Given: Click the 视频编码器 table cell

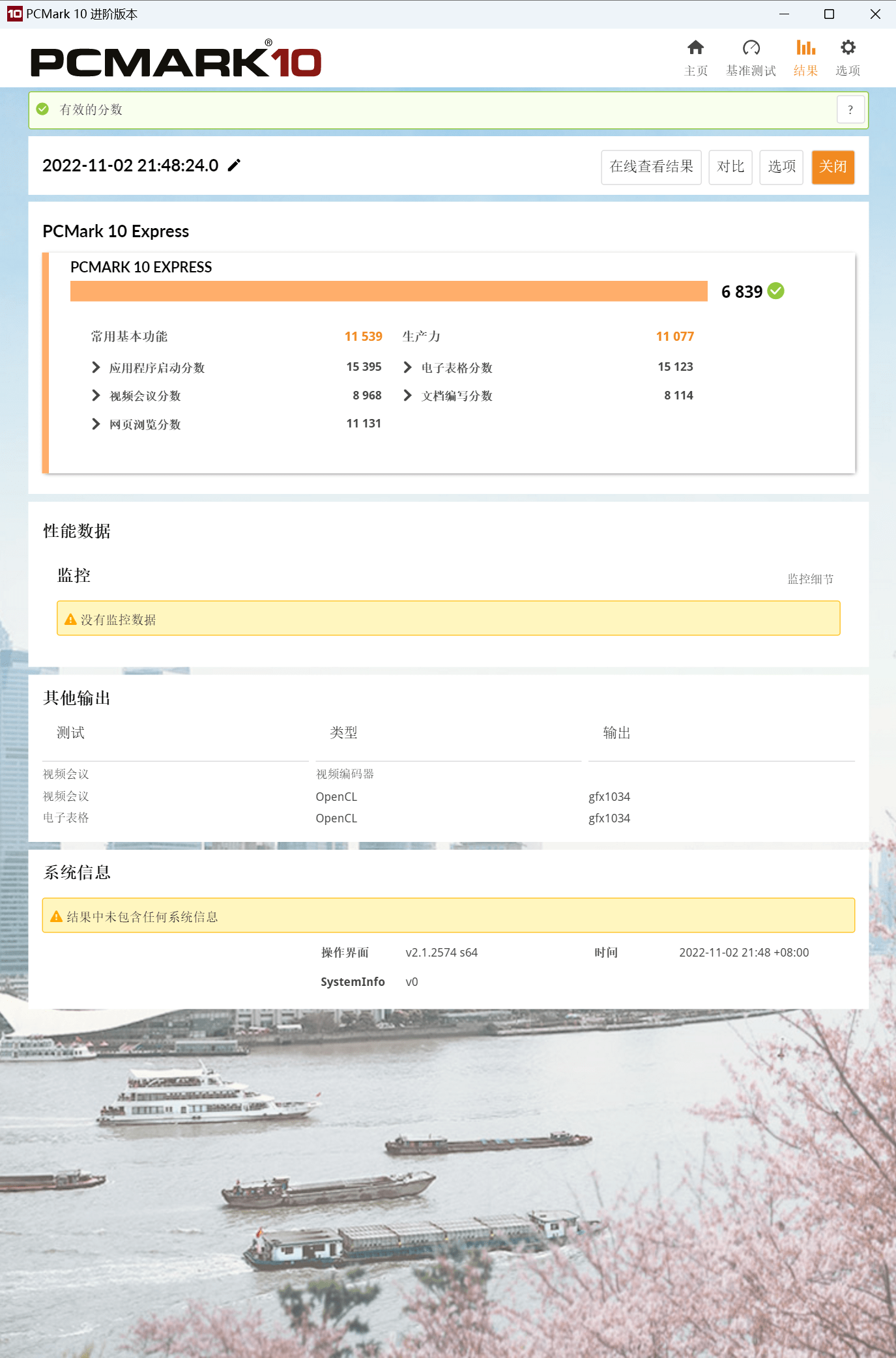Looking at the screenshot, I should (345, 773).
